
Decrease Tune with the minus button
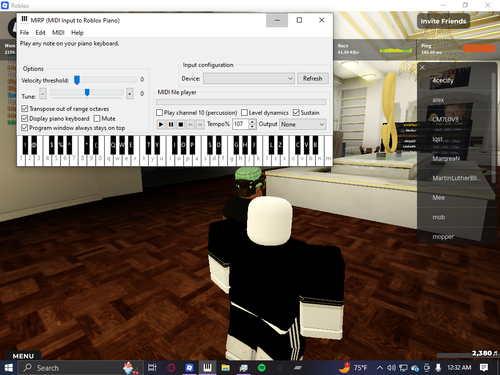pos(43,94)
